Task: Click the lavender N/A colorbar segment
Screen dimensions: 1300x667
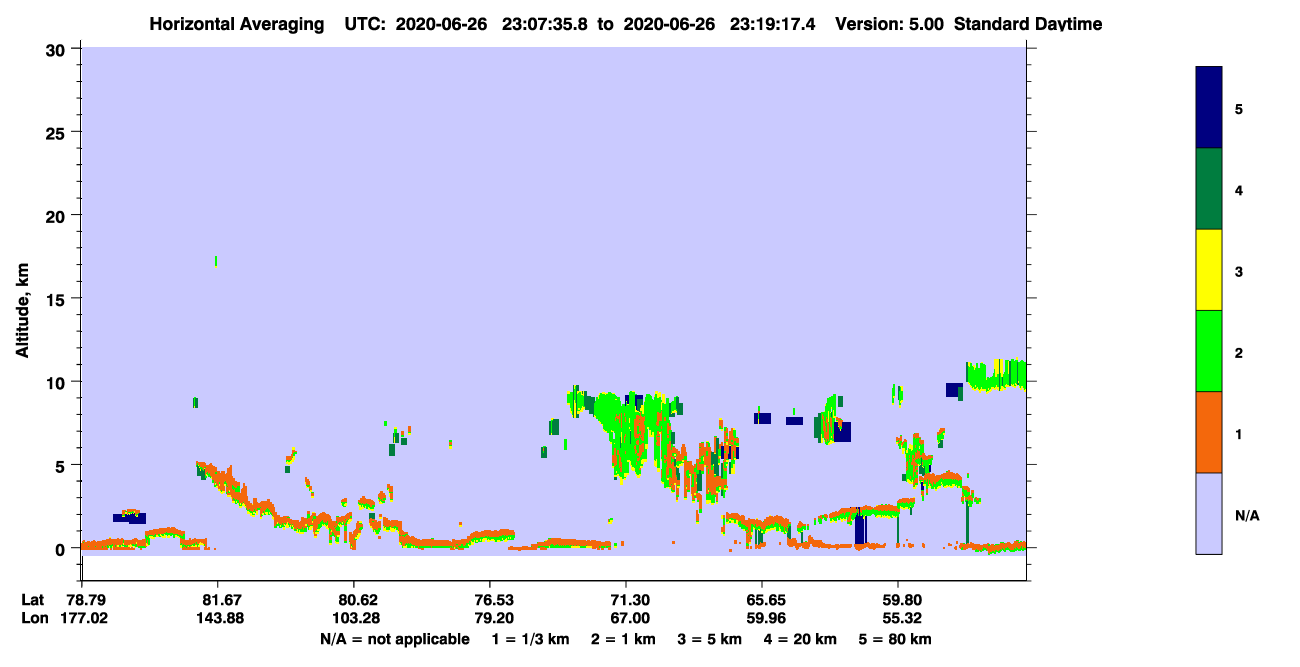Action: point(1209,513)
